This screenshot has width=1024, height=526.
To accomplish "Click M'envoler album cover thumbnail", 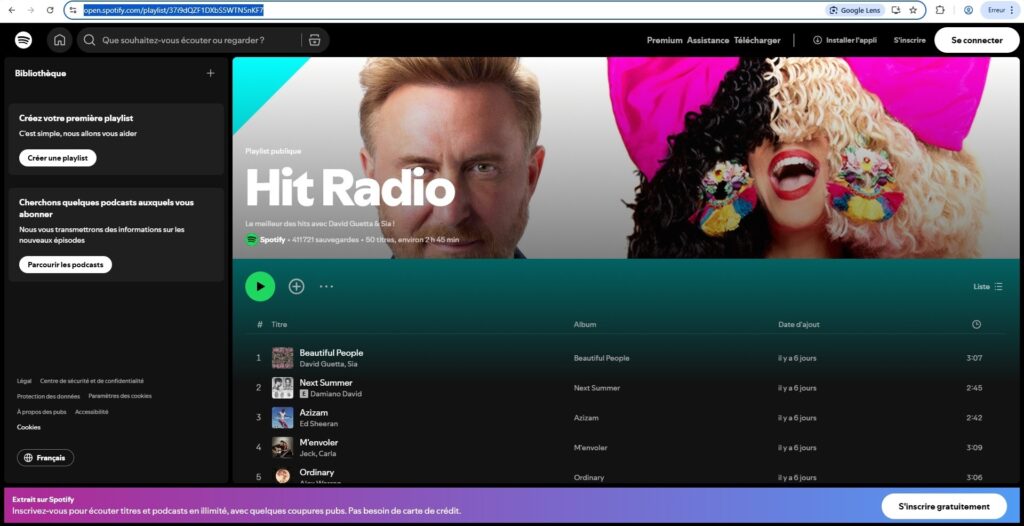I will 283,448.
